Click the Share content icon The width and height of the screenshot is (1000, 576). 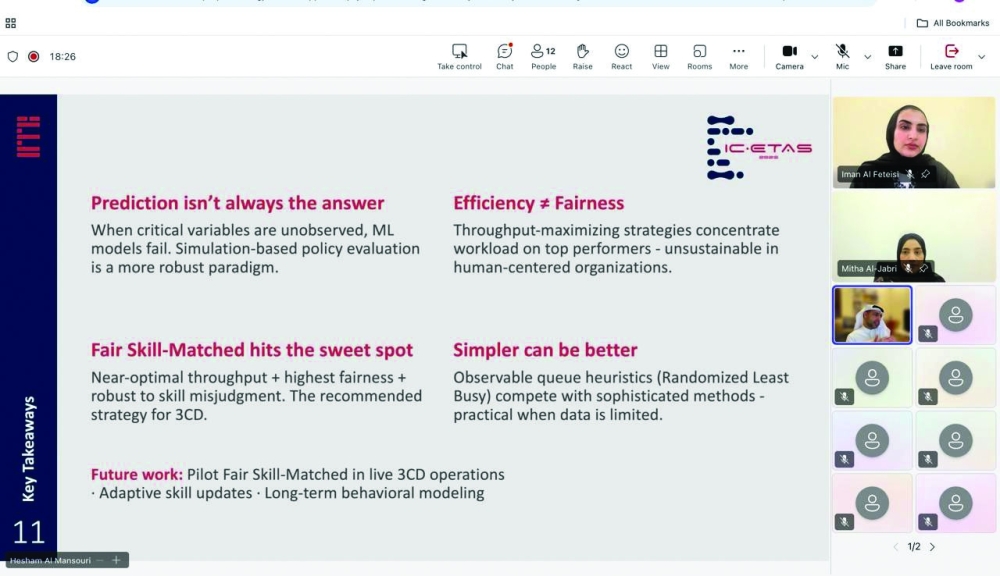pos(895,56)
